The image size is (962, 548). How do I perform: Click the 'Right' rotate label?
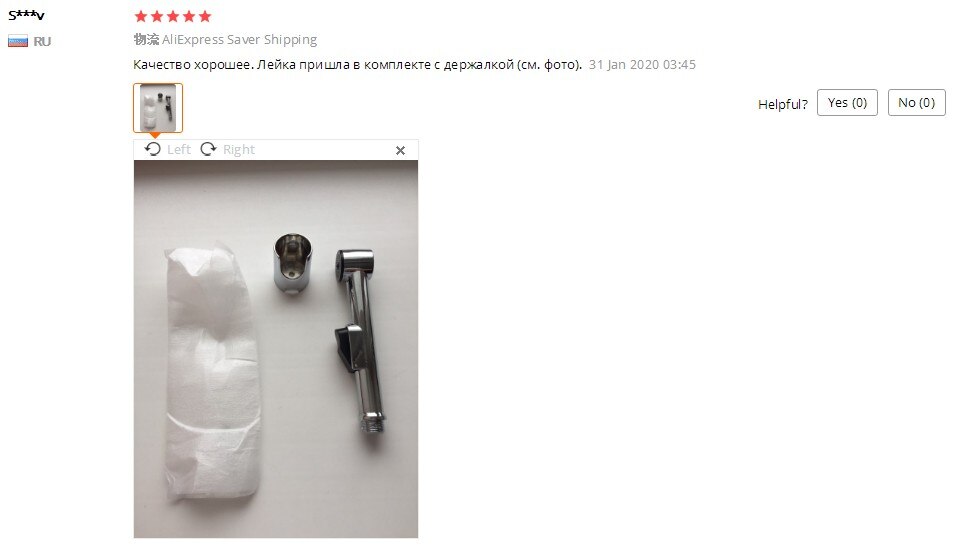click(x=239, y=149)
